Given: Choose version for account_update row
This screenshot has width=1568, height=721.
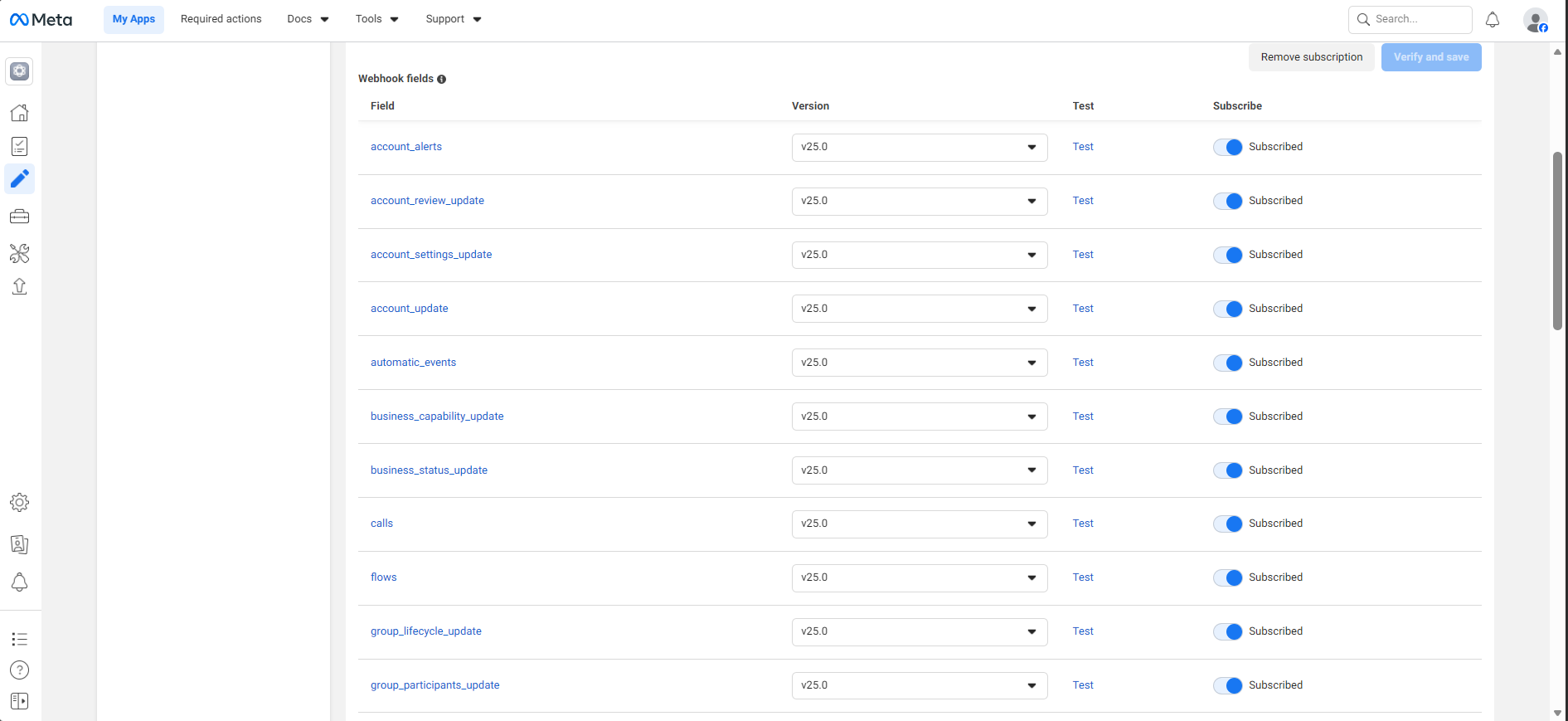Looking at the screenshot, I should pyautogui.click(x=920, y=309).
